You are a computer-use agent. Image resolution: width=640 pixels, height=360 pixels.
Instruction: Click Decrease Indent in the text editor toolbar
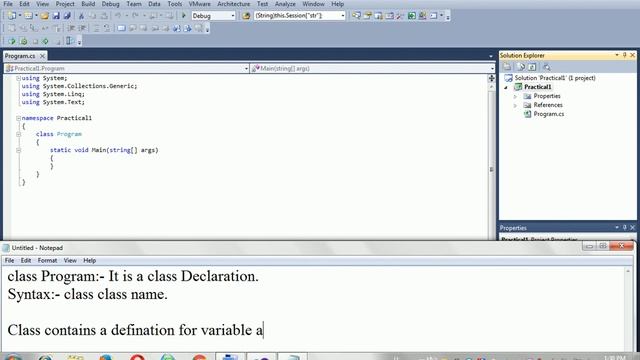71,28
